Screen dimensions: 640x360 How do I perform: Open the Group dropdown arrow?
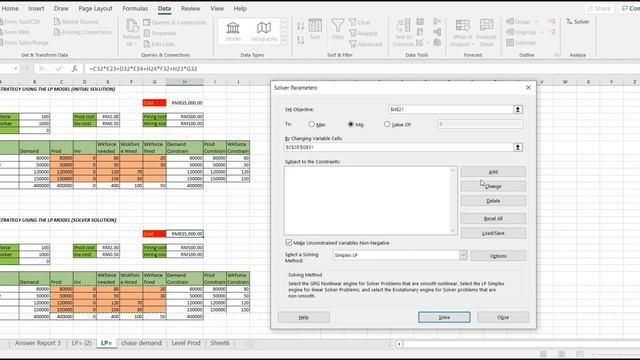pos(536,22)
